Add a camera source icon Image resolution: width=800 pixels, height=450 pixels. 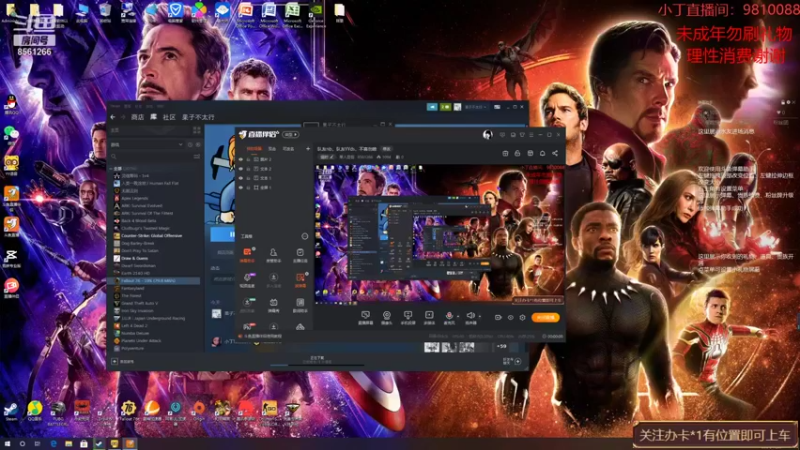(x=387, y=315)
